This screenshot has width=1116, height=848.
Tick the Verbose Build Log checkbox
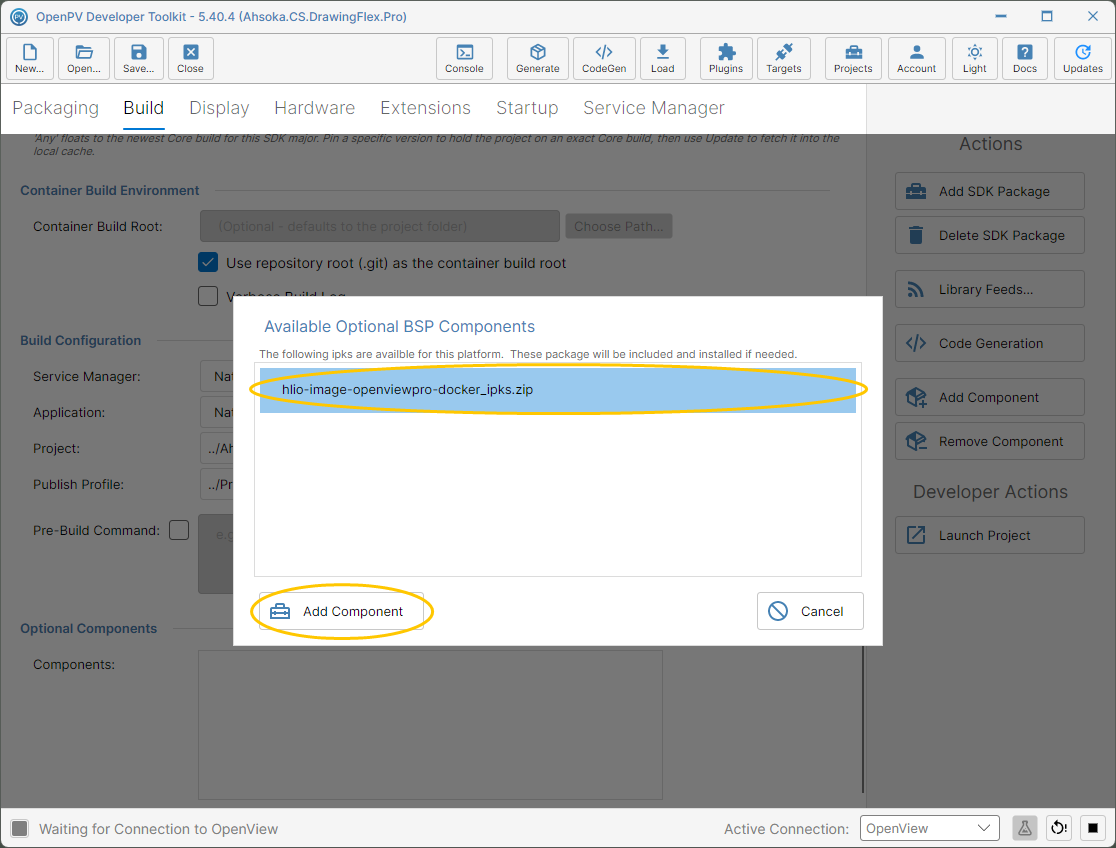point(208,295)
